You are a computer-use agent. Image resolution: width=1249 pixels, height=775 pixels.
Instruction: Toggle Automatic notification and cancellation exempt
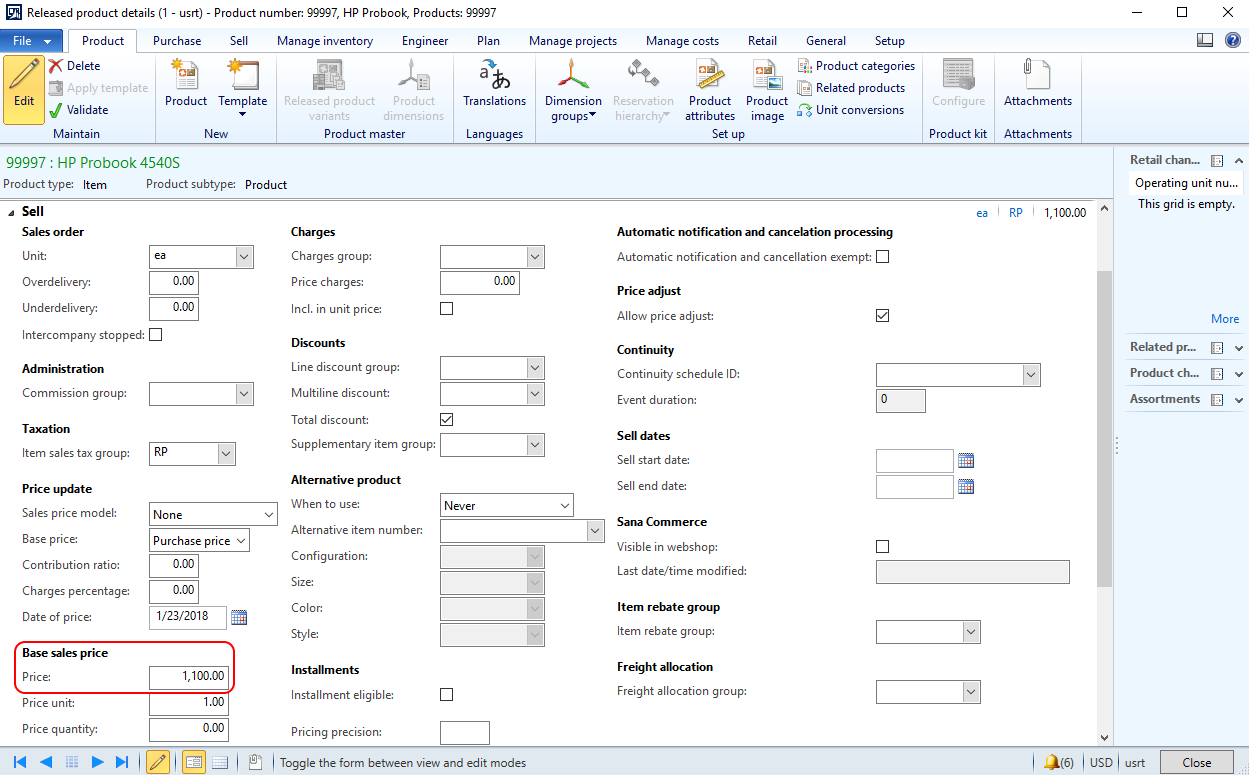(x=882, y=257)
